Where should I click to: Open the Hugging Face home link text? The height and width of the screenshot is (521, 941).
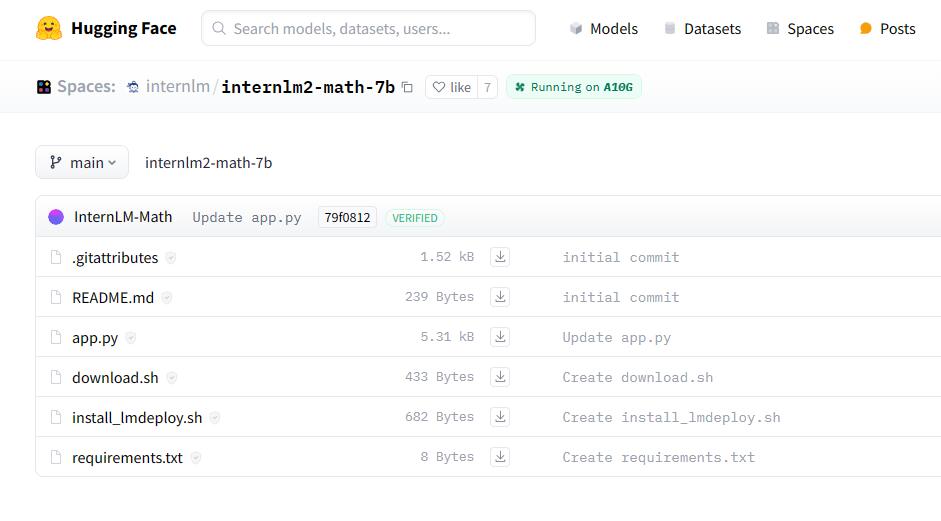[x=124, y=28]
